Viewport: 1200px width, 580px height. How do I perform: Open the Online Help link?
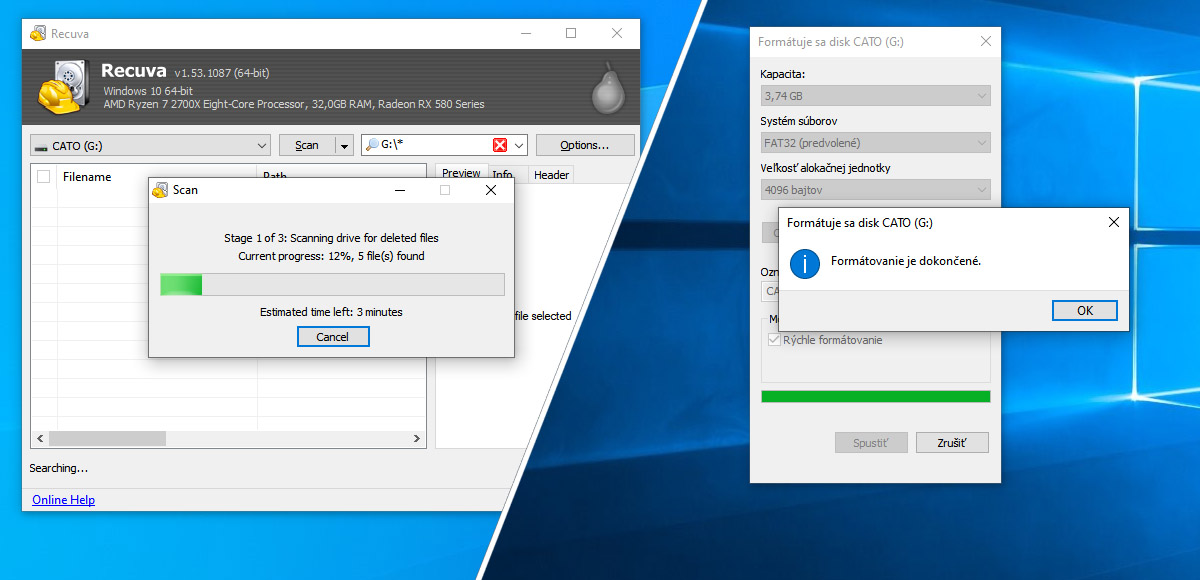pyautogui.click(x=63, y=500)
